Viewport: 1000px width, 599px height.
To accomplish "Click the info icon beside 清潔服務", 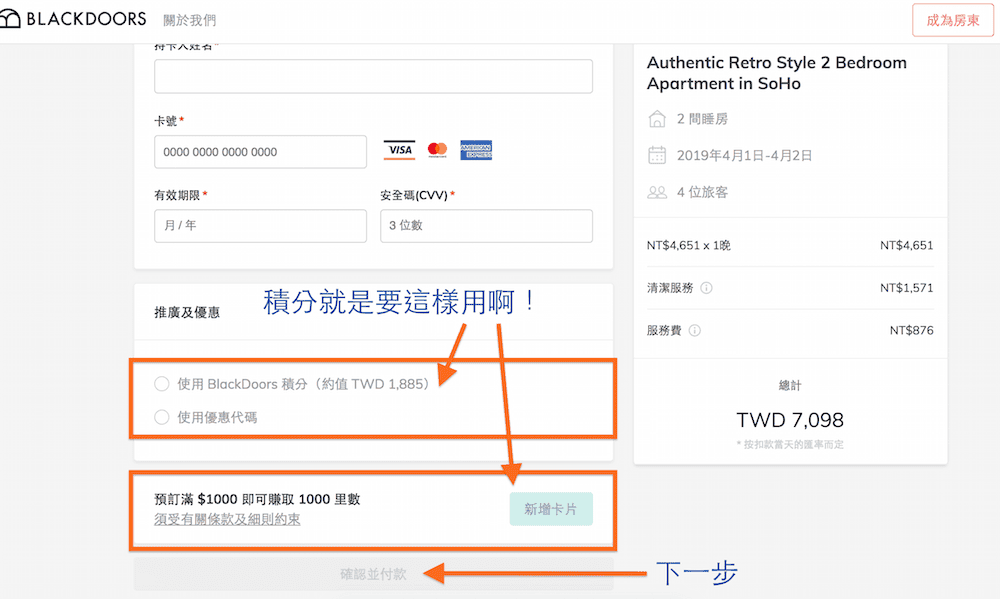I will pos(706,288).
